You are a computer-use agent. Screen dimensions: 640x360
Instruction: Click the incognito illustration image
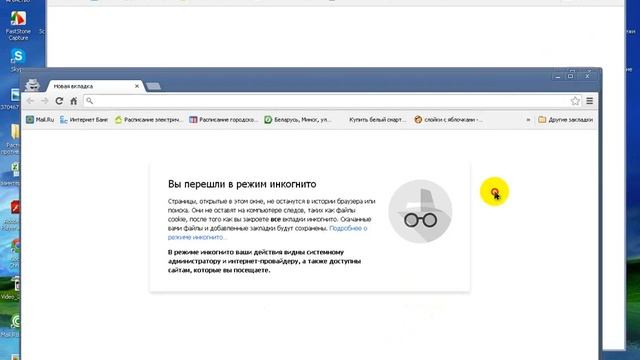pyautogui.click(x=420, y=211)
